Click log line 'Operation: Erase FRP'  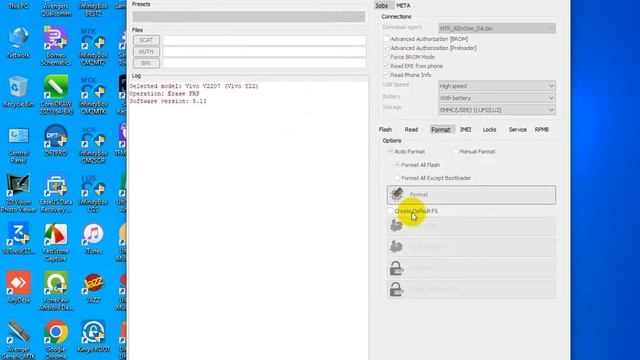point(164,93)
